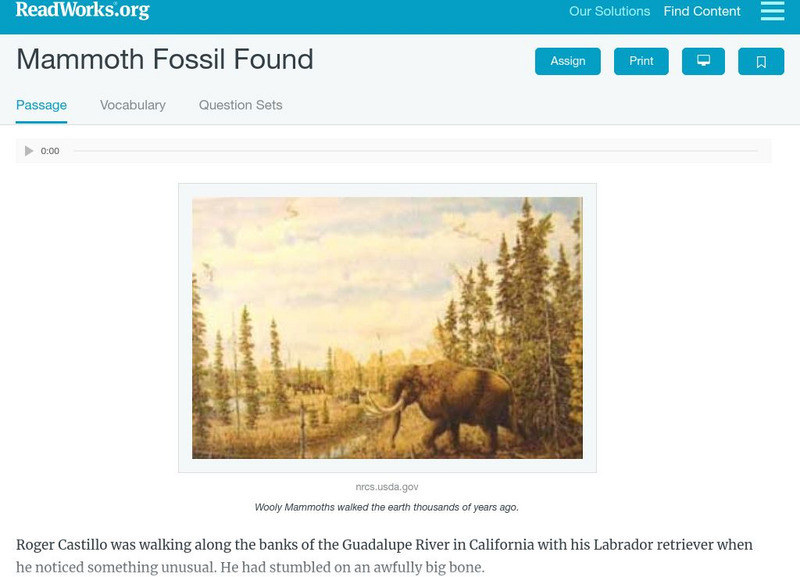
Task: Open the Our Solutions menu
Action: coord(609,12)
